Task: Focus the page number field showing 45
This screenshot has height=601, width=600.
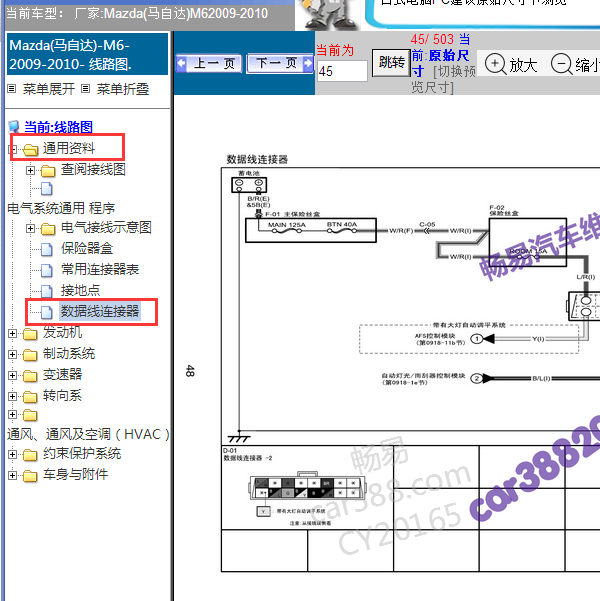Action: (342, 71)
